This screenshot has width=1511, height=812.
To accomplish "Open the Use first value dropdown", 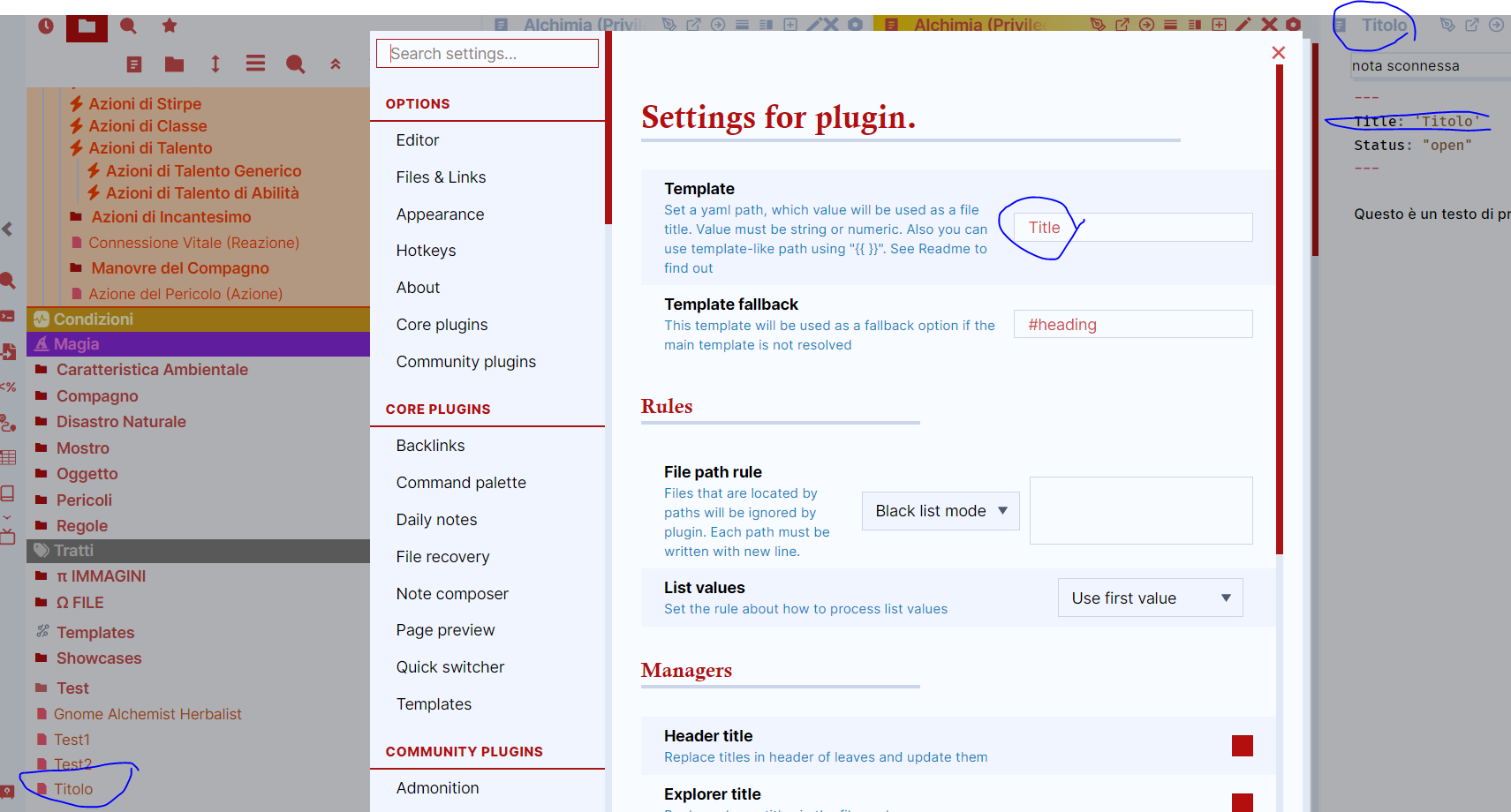I will [1149, 598].
